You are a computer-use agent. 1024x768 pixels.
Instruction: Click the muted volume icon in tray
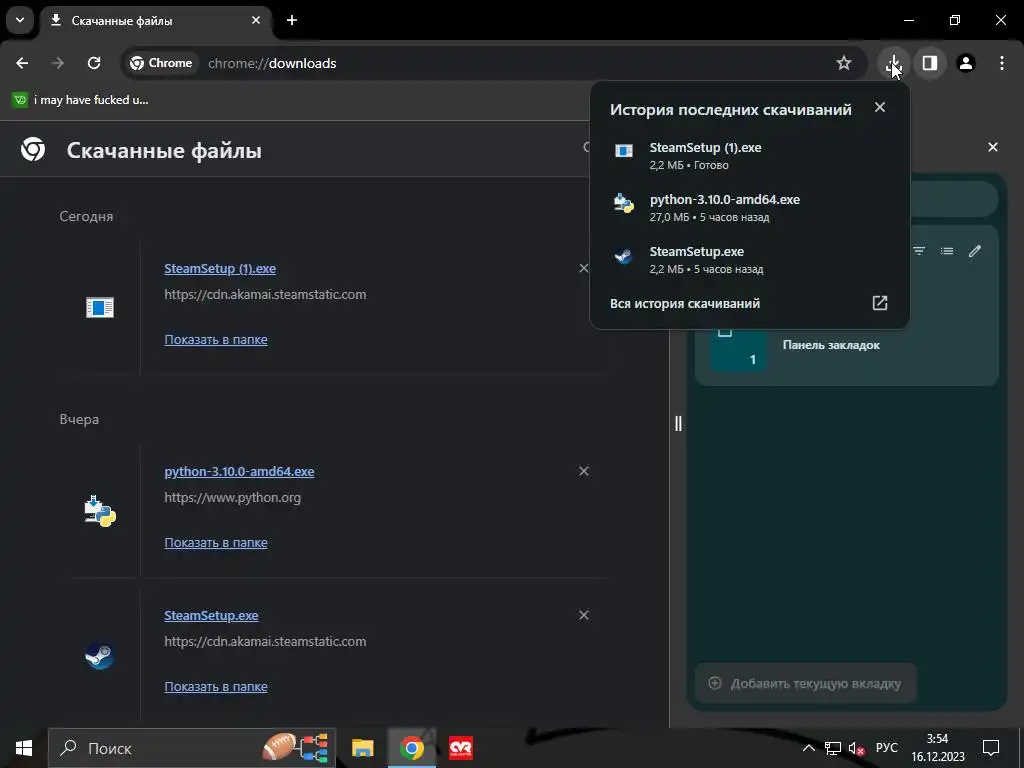coord(856,748)
